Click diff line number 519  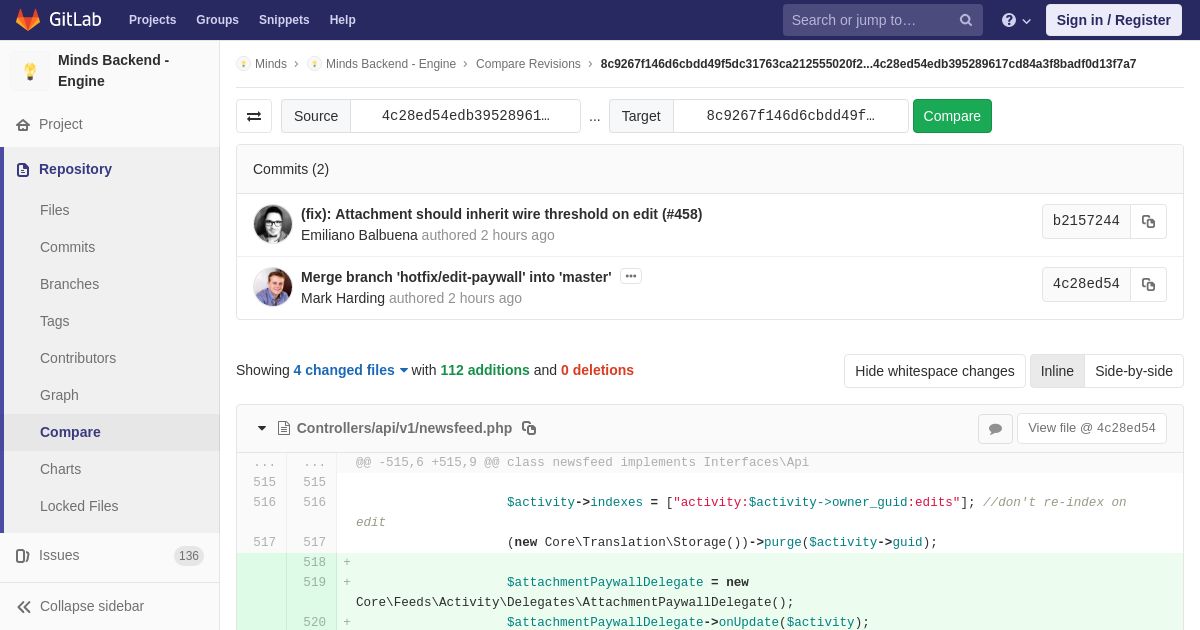pos(314,583)
